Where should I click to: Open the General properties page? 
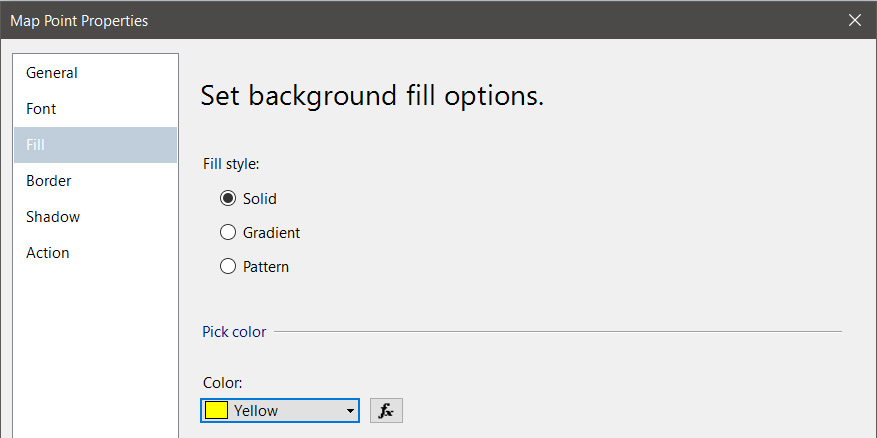[52, 73]
